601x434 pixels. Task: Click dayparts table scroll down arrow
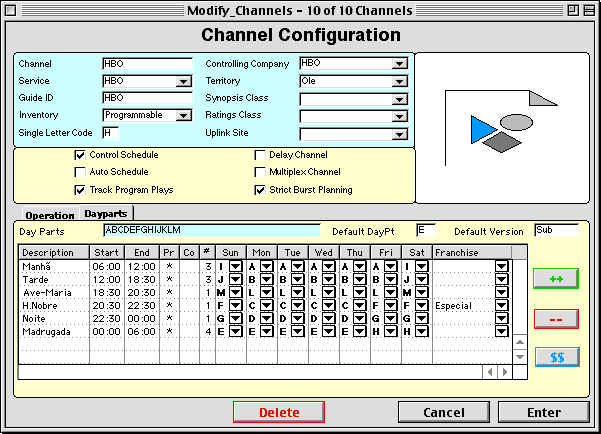520,357
